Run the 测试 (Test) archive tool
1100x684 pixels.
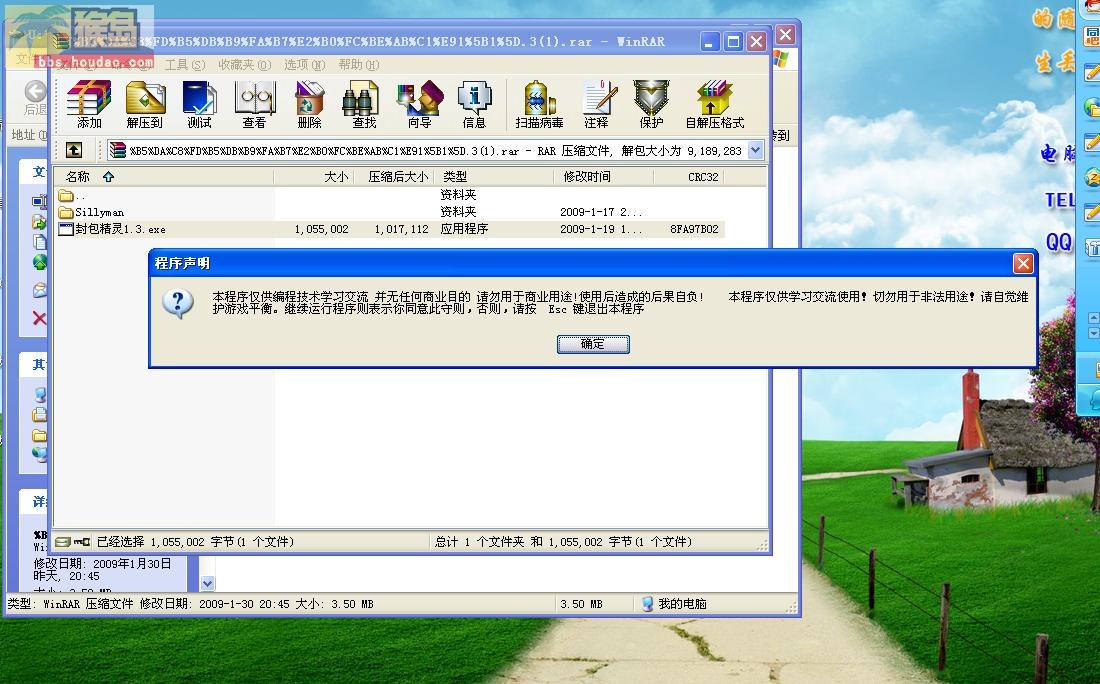point(199,105)
